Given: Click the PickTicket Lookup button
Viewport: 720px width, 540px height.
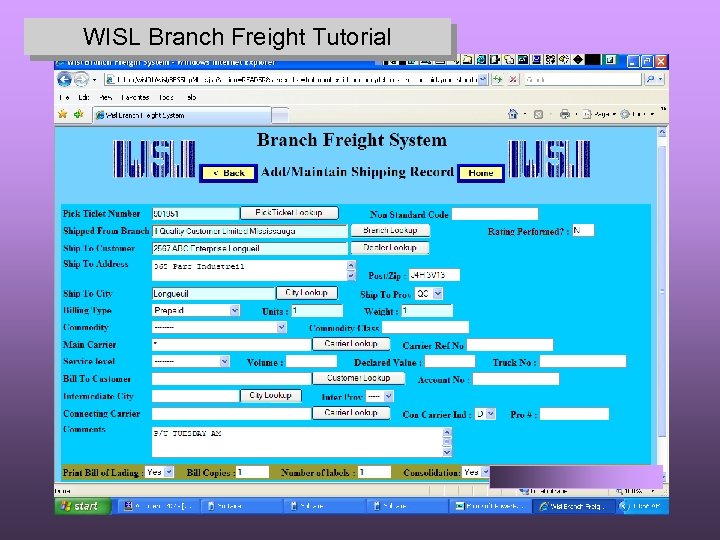Looking at the screenshot, I should coord(289,213).
